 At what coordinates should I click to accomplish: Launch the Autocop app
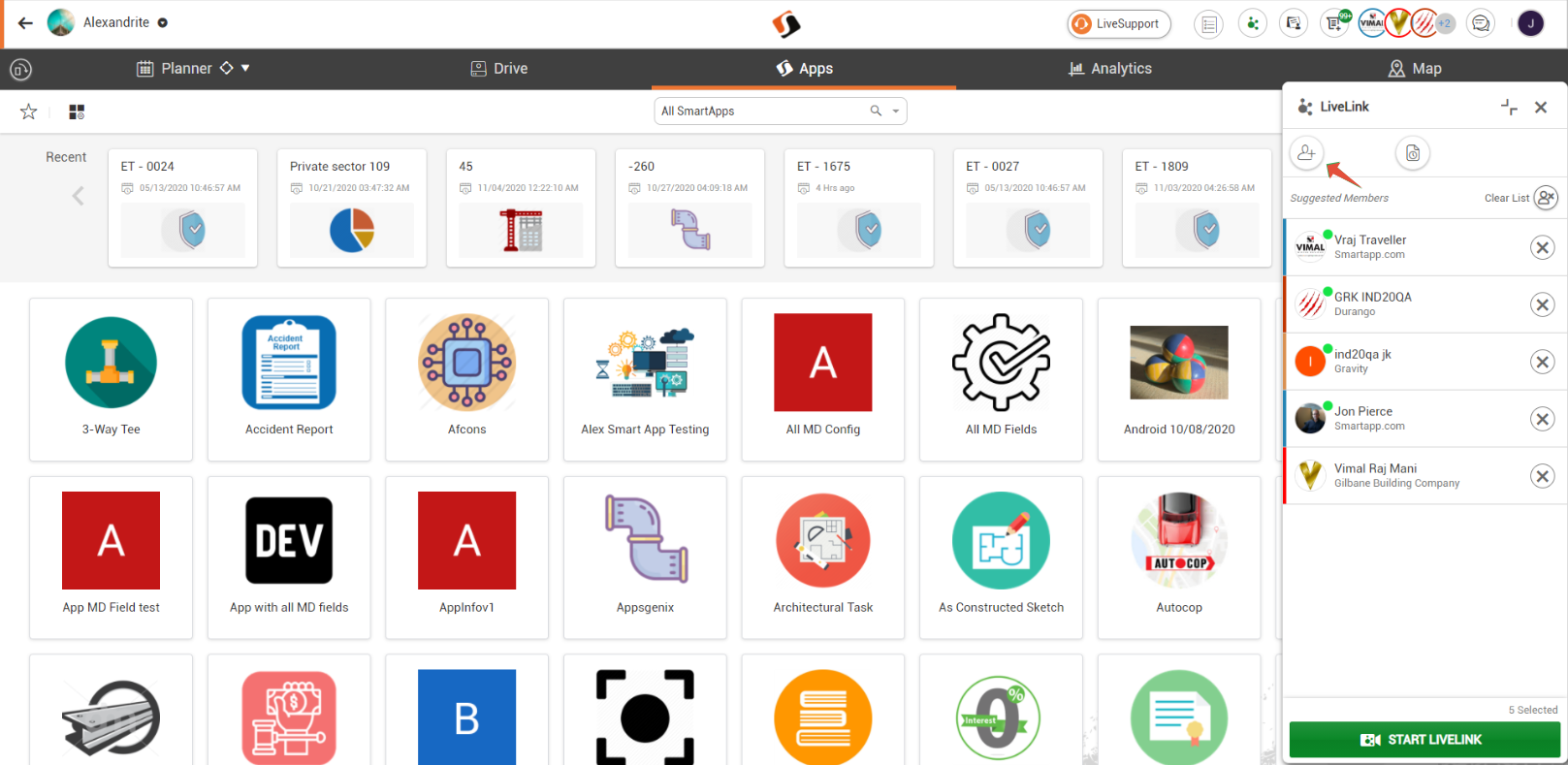pos(1179,558)
